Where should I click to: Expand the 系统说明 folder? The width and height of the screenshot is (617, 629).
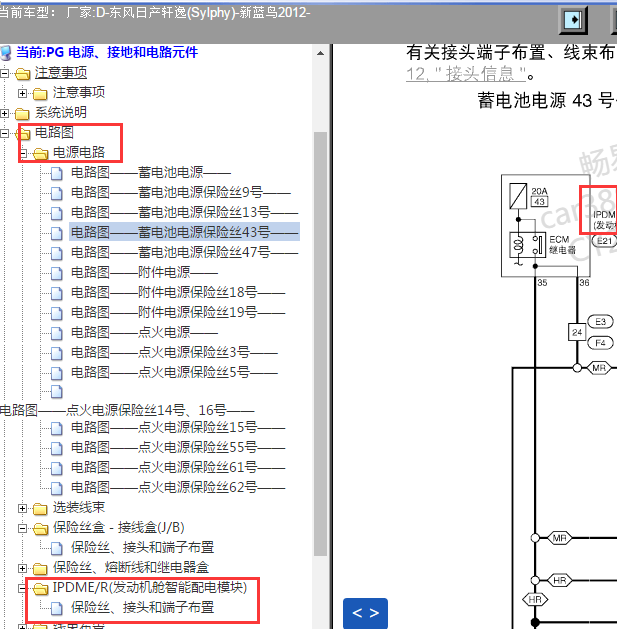(4, 114)
